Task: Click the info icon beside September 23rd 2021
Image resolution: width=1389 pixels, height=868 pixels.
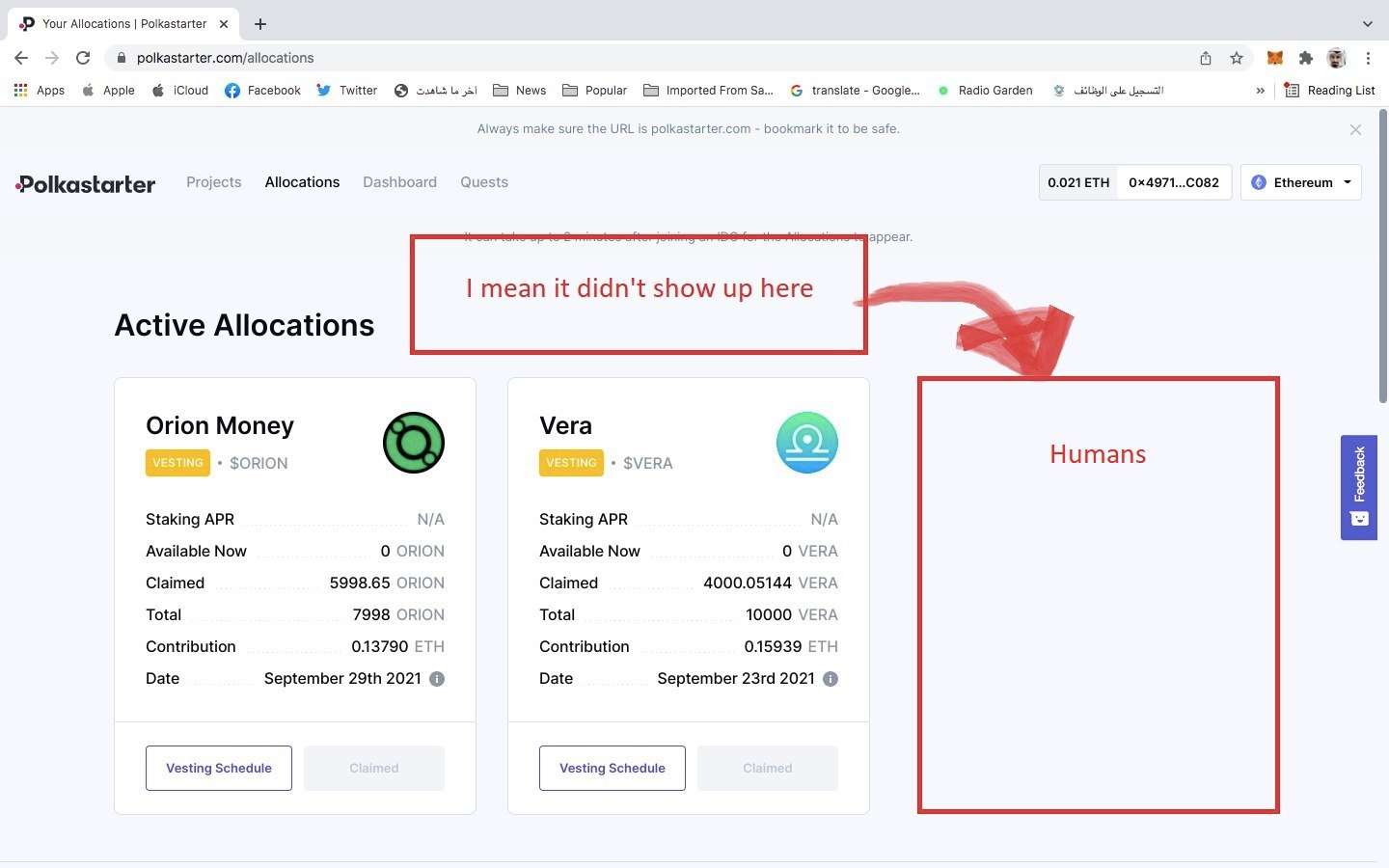Action: point(831,679)
